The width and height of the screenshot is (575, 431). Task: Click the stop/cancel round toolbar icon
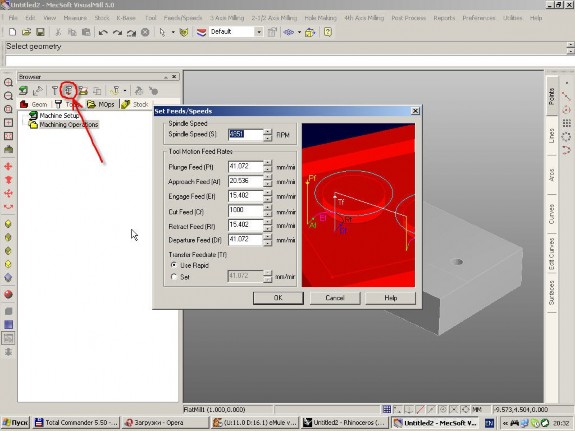pos(145,32)
